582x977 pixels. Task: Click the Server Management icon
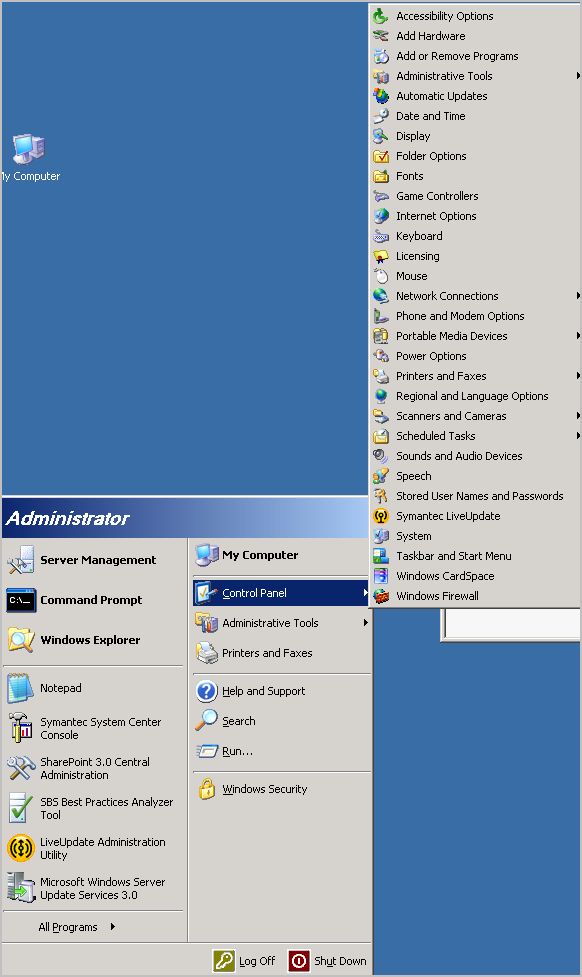[x=21, y=560]
